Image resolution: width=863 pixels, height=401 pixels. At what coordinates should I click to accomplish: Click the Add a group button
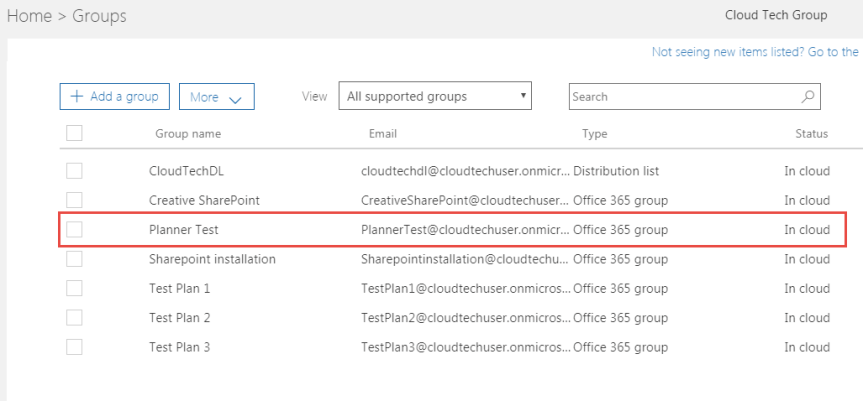[x=115, y=97]
